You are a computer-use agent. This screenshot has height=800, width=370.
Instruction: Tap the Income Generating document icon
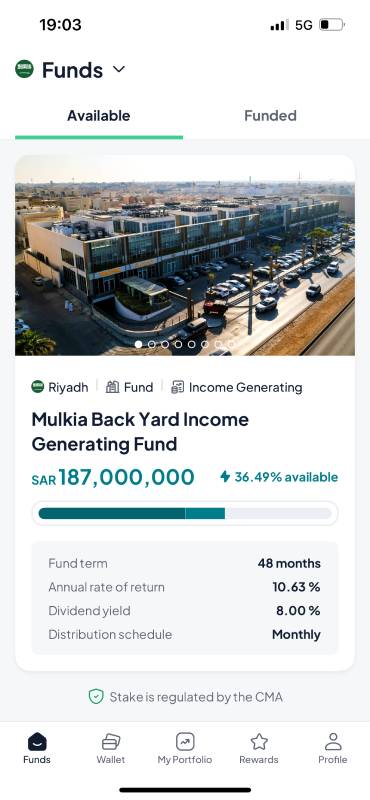pyautogui.click(x=178, y=387)
